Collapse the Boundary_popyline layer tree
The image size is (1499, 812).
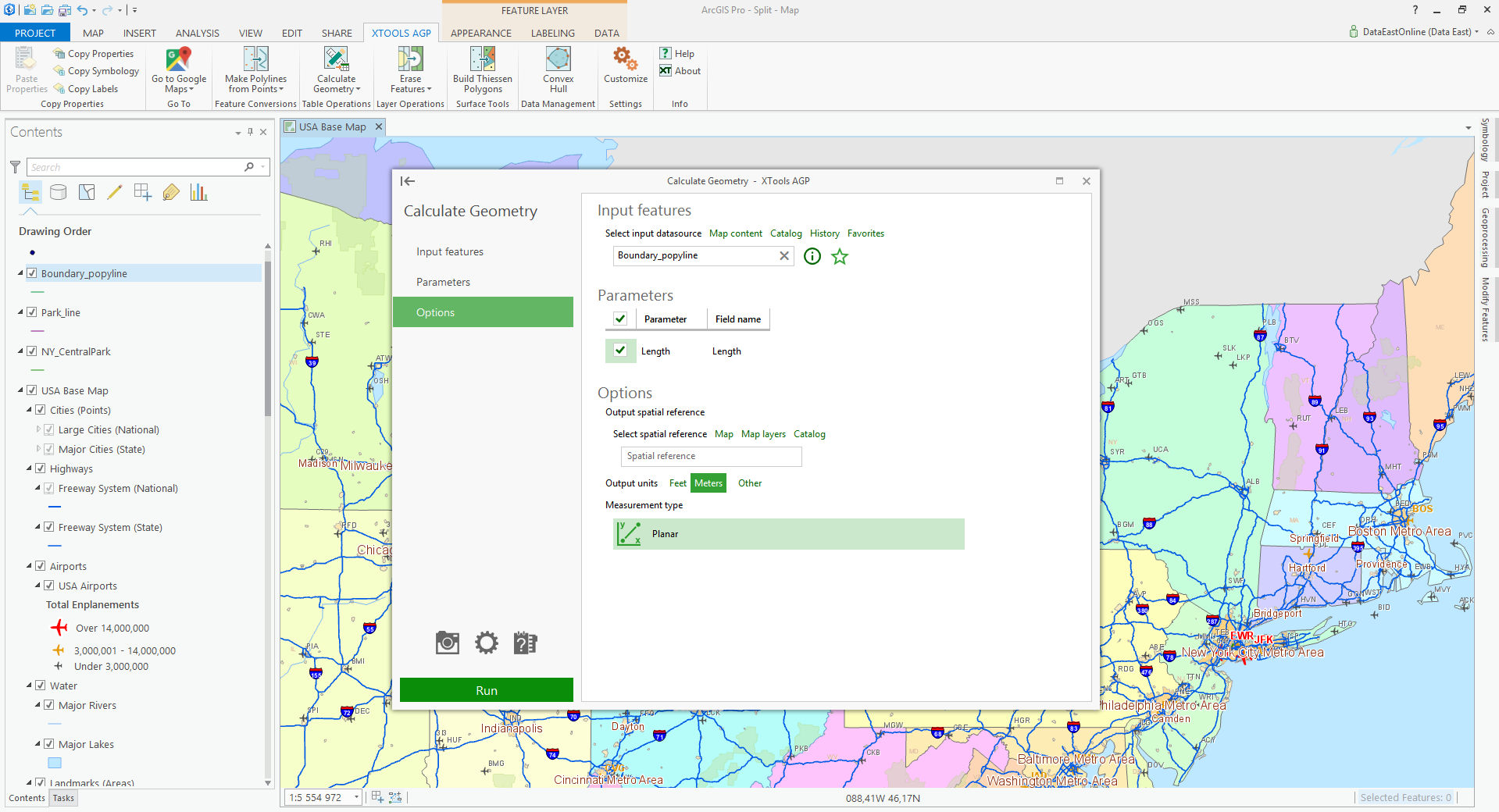21,273
